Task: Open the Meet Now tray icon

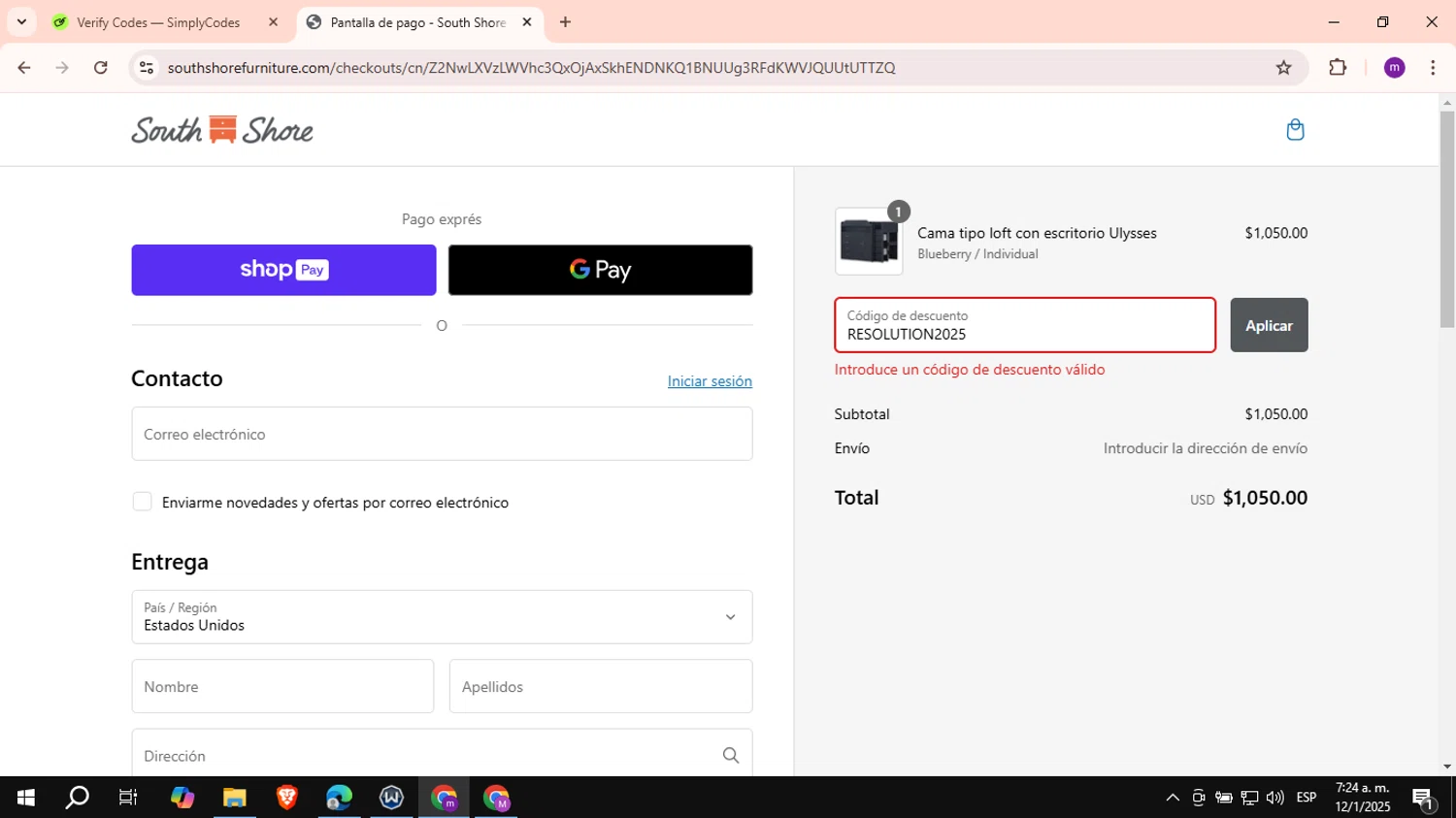Action: click(1199, 798)
